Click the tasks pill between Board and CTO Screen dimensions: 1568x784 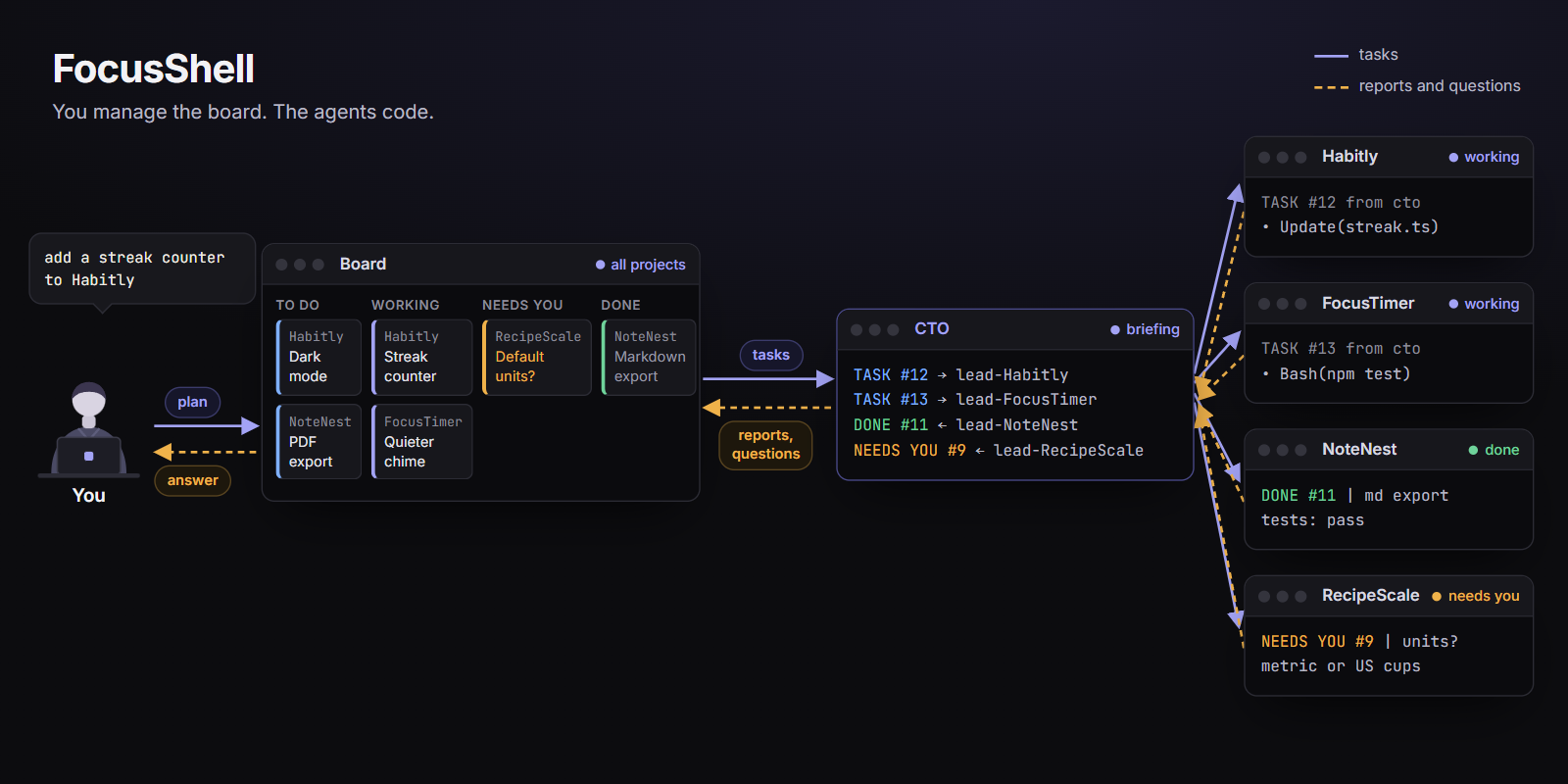pyautogui.click(x=771, y=355)
